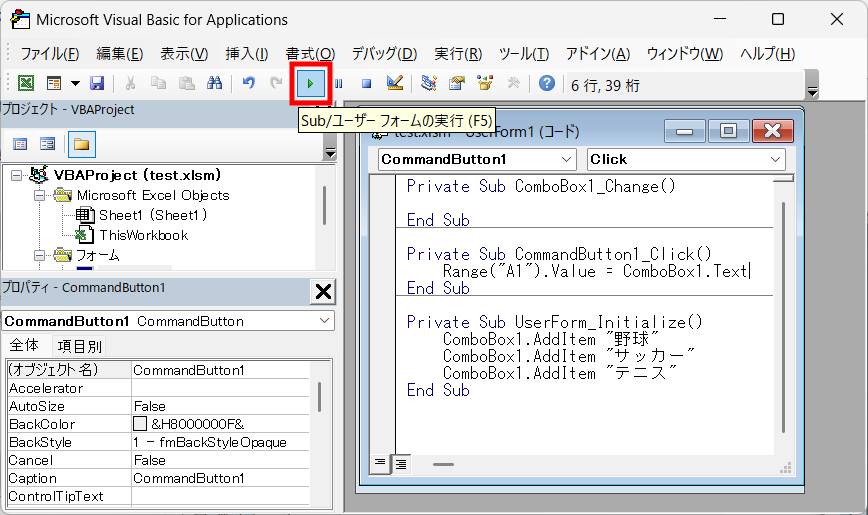This screenshot has width=868, height=515.
Task: Open the ヘルプ(H) menu
Action: tap(767, 54)
